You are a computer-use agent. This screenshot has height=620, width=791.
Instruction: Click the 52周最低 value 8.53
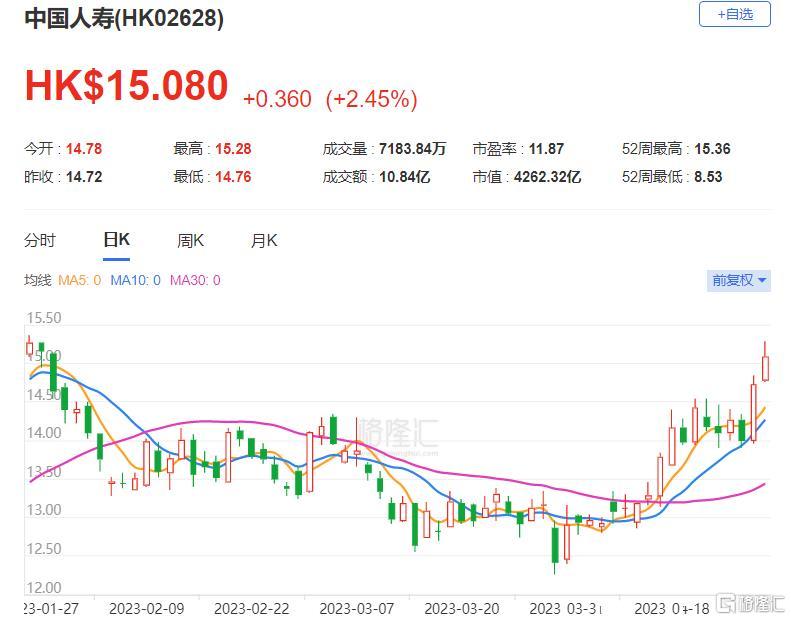[x=708, y=177]
